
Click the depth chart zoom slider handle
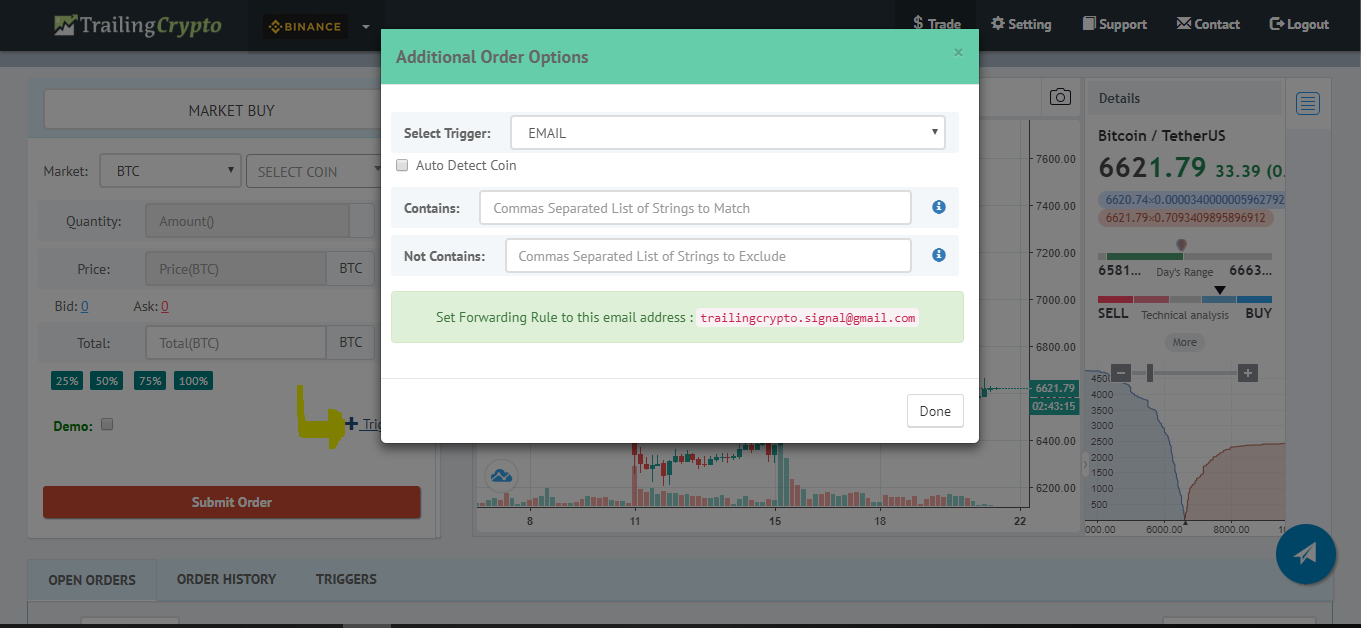coord(1150,373)
